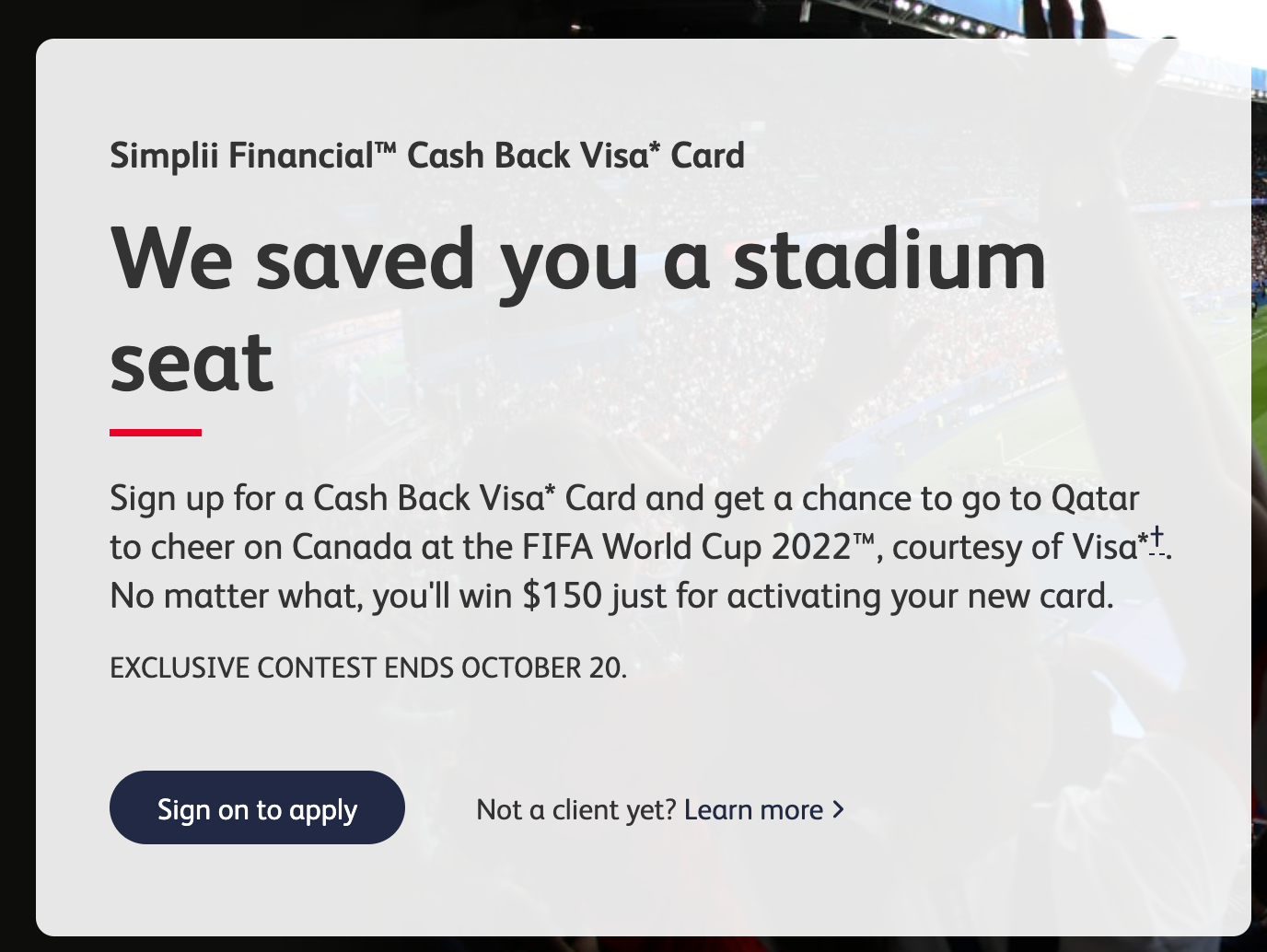Click the word 'seat' in the heading
The image size is (1267, 952).
(x=192, y=363)
